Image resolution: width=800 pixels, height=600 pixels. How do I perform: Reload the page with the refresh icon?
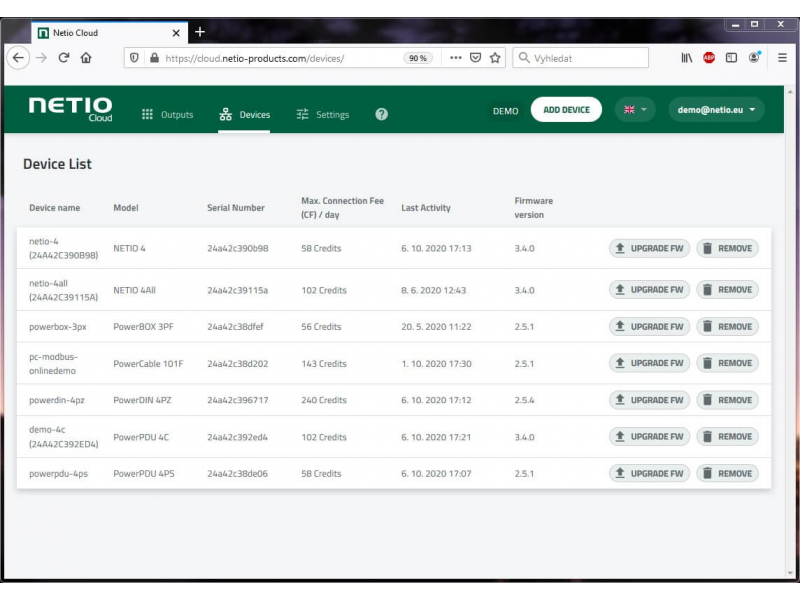(64, 58)
